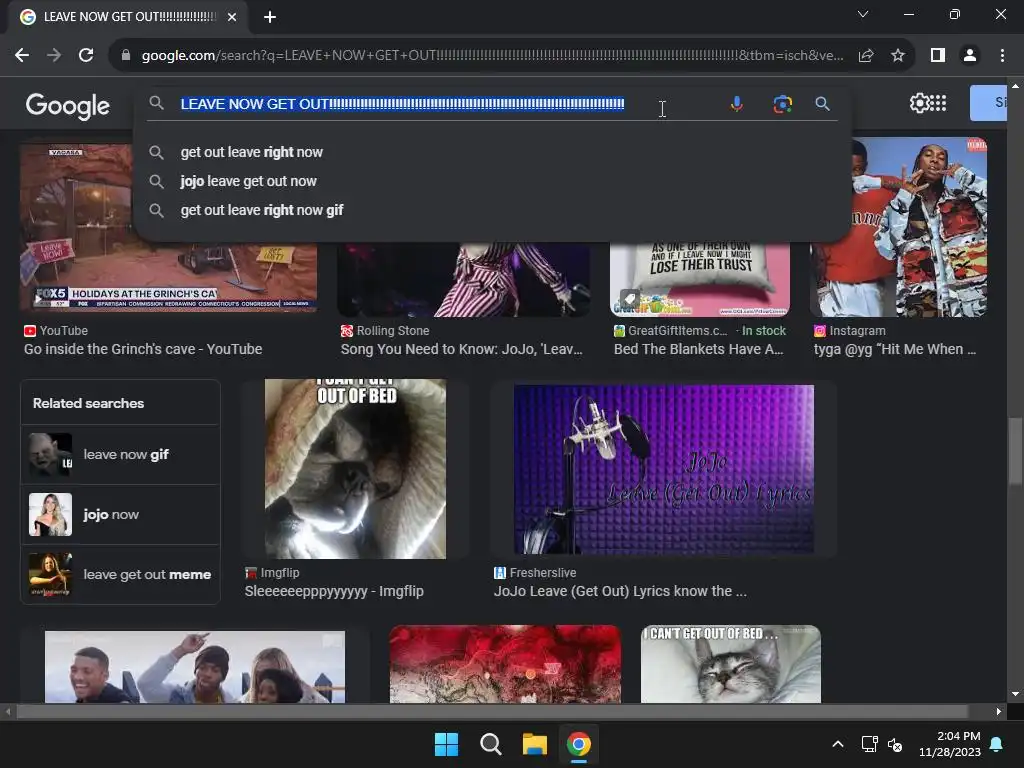Screen dimensions: 1024x768
Task: Search by image with Google Lens
Action: click(x=782, y=104)
